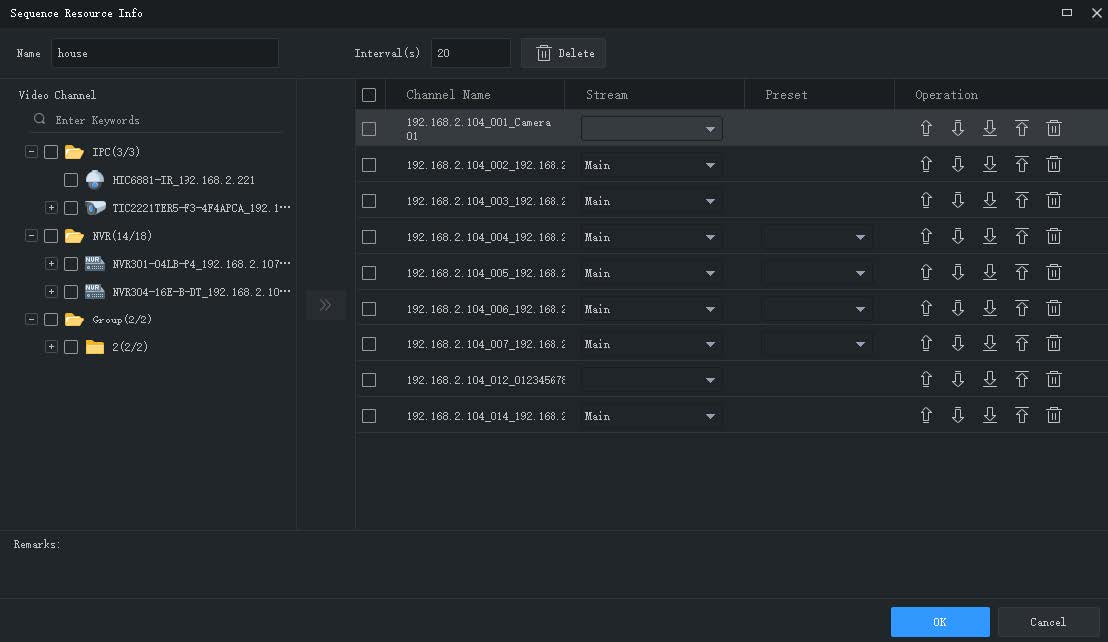Expand the TIC2221TER5-F3-4F4APCA device node

(x=51, y=208)
